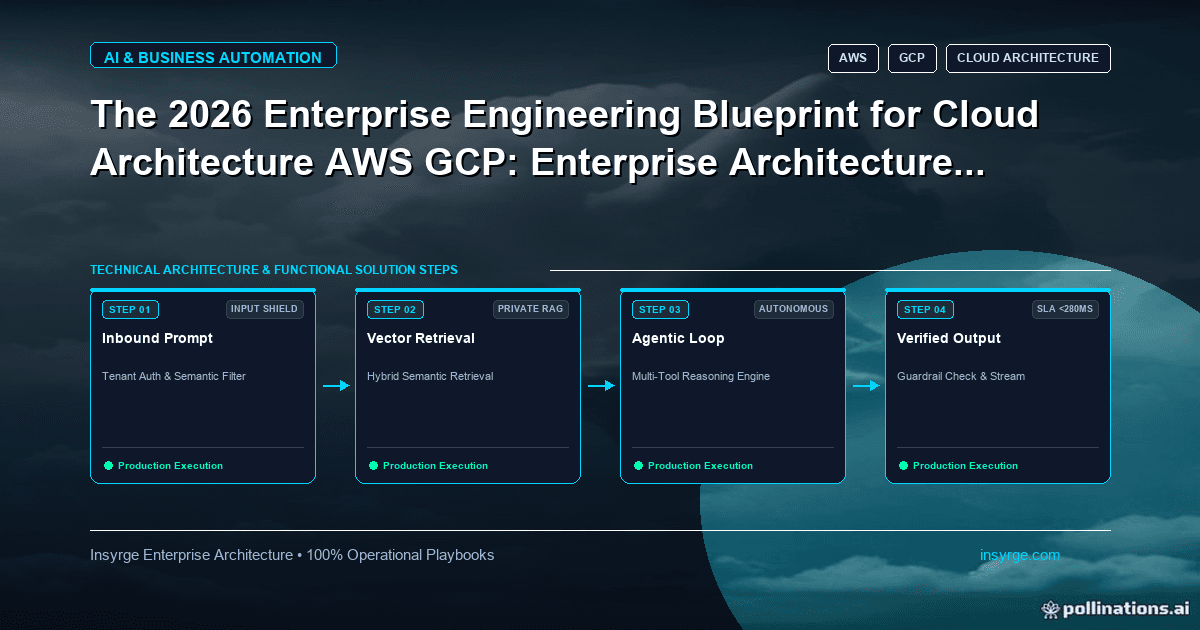Click Tenant Auth & Semantic Filter text

[174, 377]
